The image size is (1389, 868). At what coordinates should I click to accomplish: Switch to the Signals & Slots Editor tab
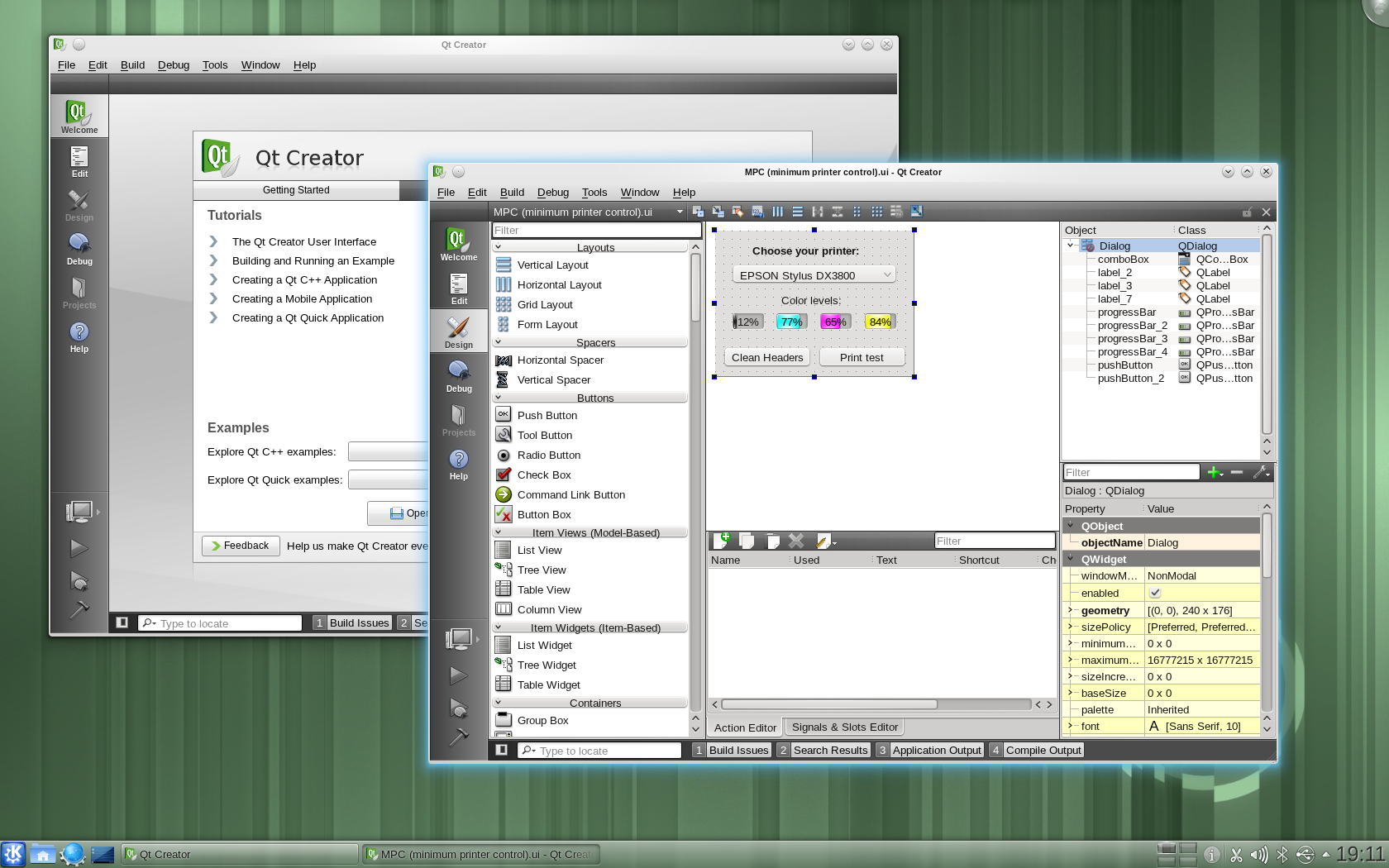click(x=844, y=727)
